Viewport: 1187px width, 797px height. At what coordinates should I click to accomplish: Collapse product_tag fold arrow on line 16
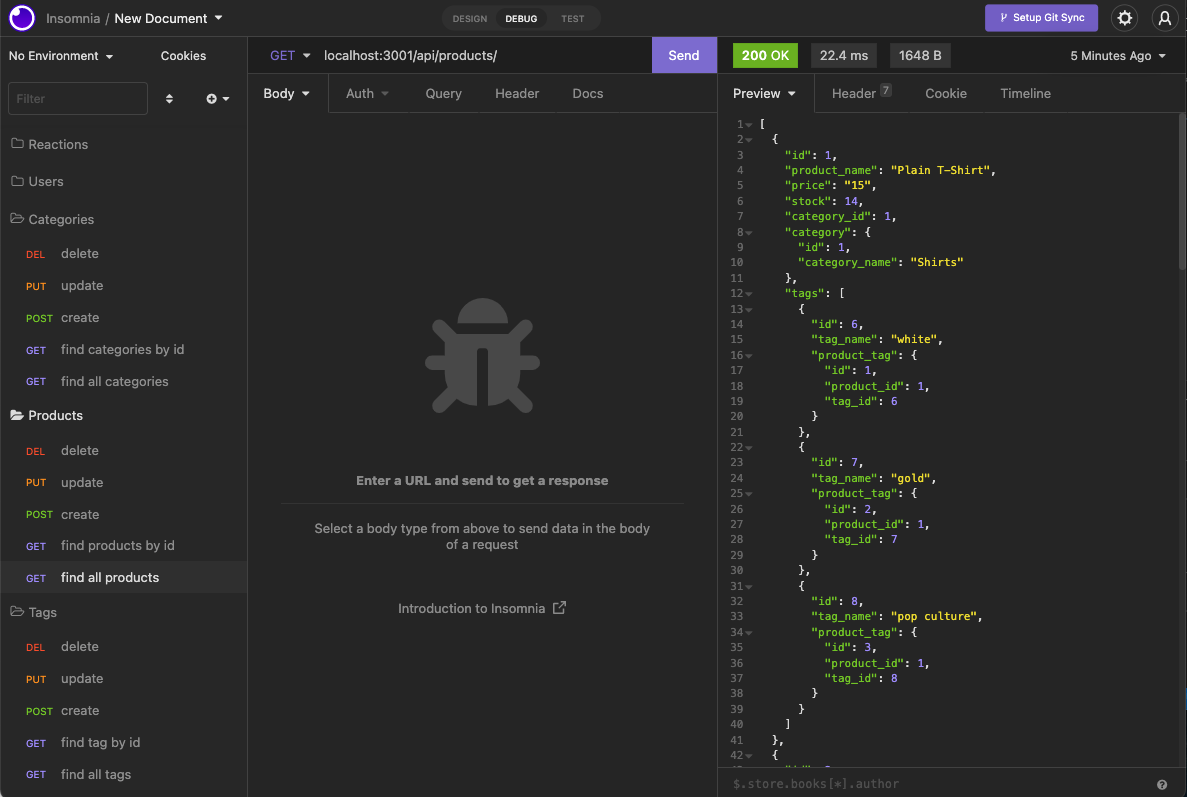[x=749, y=356]
